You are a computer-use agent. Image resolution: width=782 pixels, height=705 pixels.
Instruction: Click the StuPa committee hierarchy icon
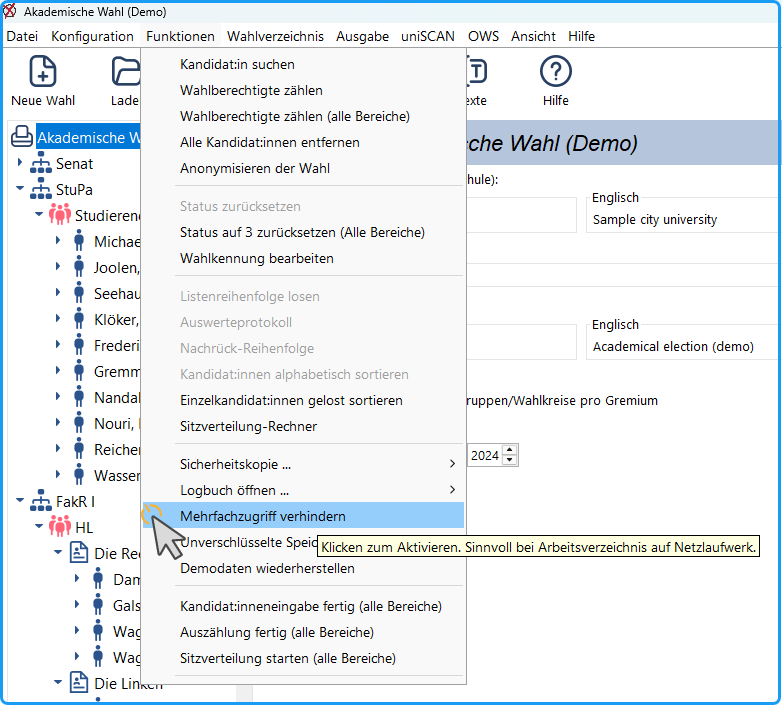40,189
